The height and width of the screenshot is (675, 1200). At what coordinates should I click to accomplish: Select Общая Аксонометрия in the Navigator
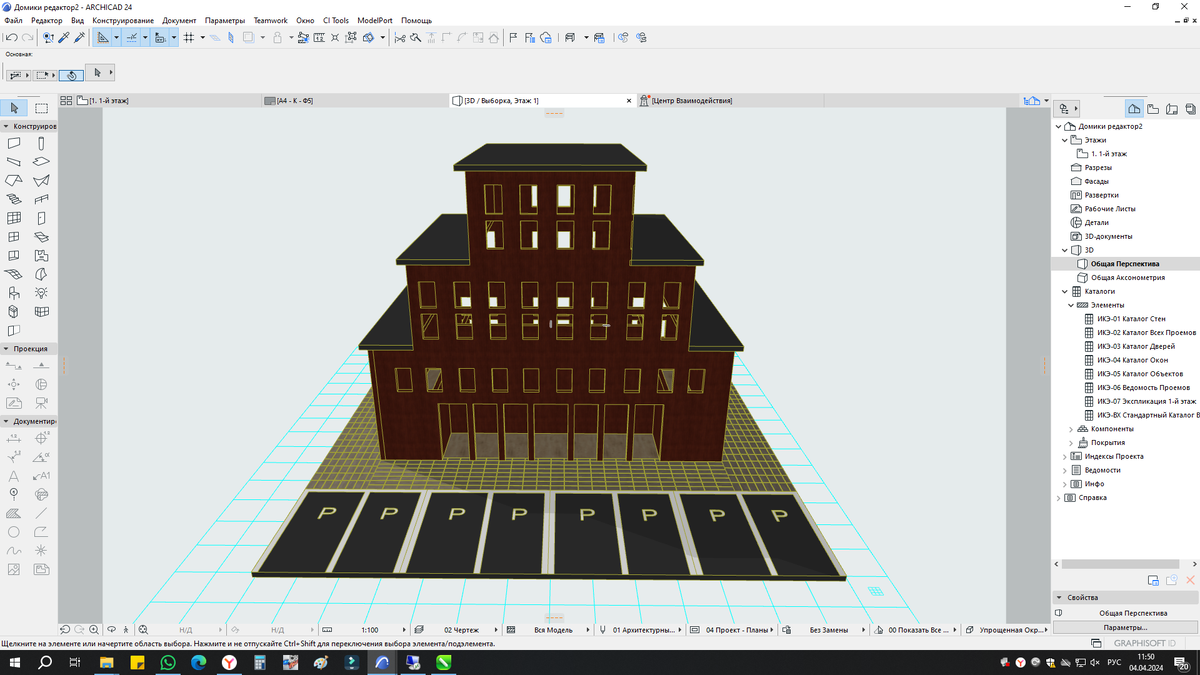(1127, 277)
